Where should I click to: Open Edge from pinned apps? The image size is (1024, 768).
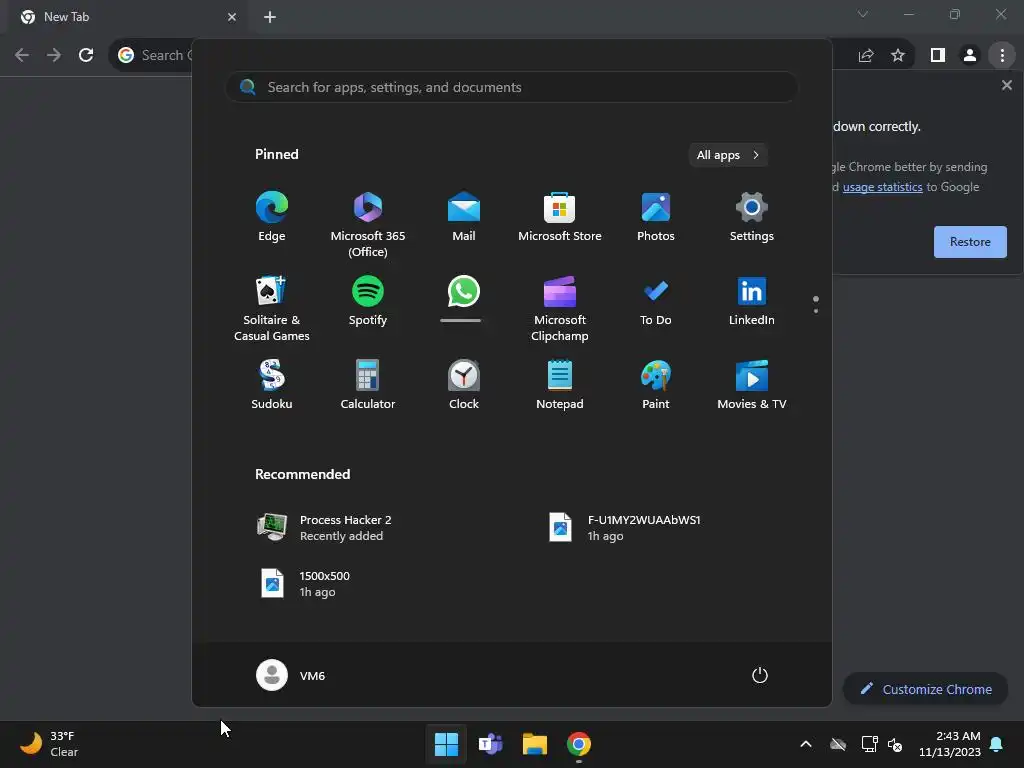click(272, 217)
